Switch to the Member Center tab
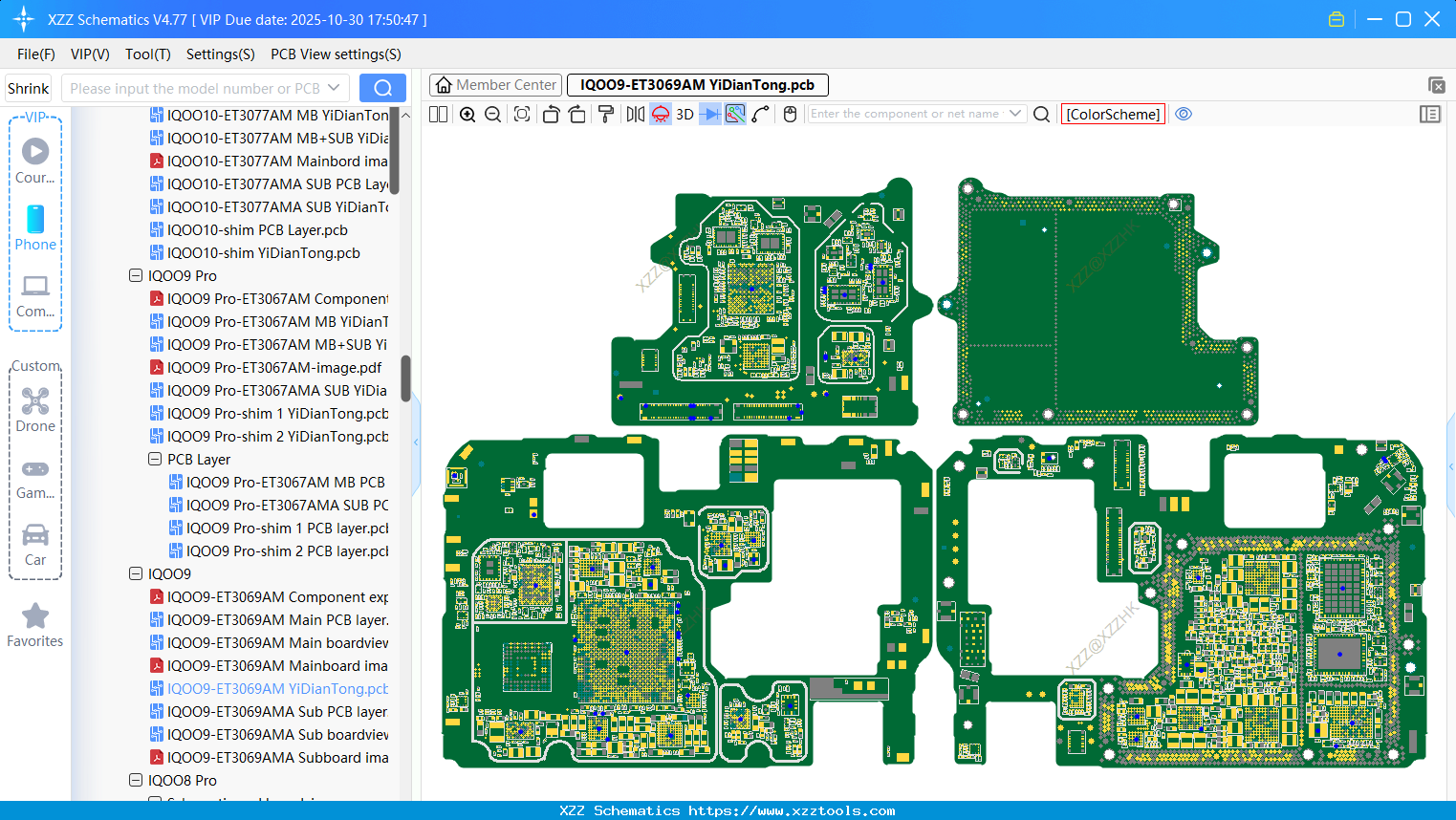This screenshot has height=820, width=1456. (495, 85)
